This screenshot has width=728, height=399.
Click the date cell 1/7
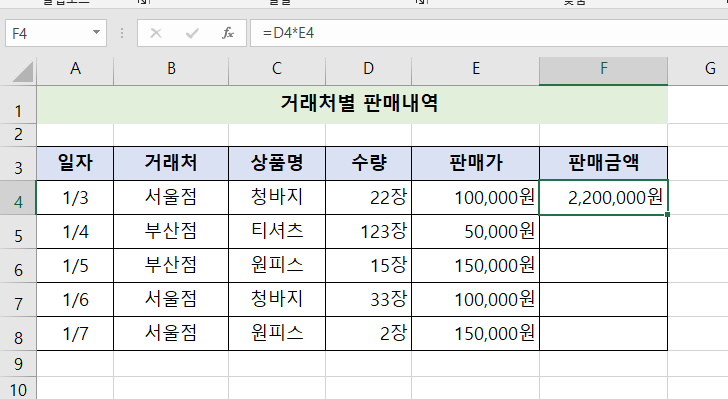[75, 334]
